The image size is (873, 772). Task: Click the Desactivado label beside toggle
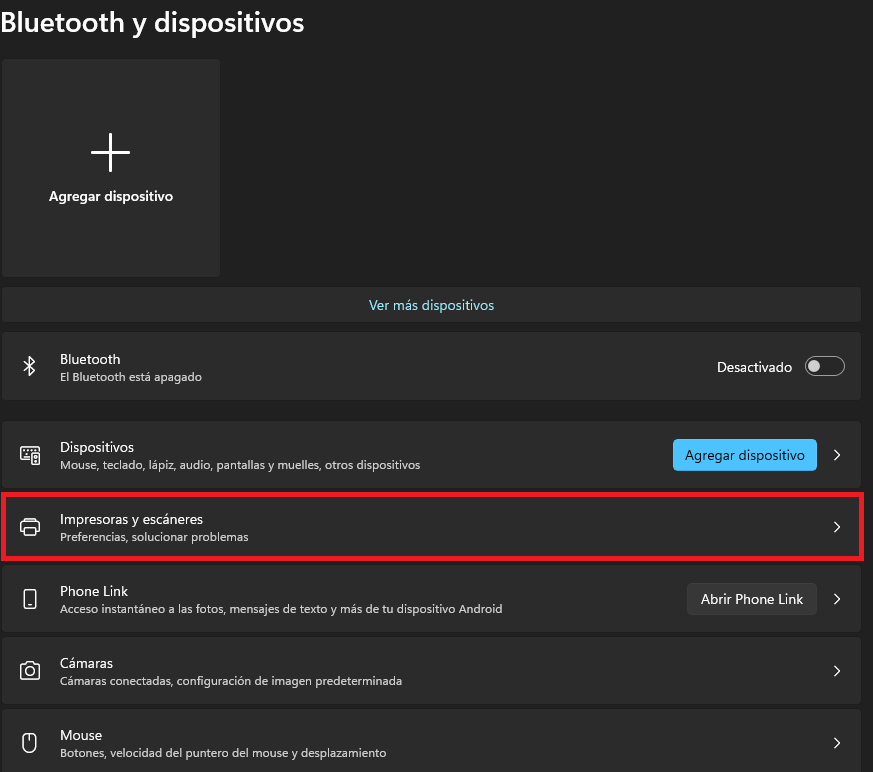754,367
